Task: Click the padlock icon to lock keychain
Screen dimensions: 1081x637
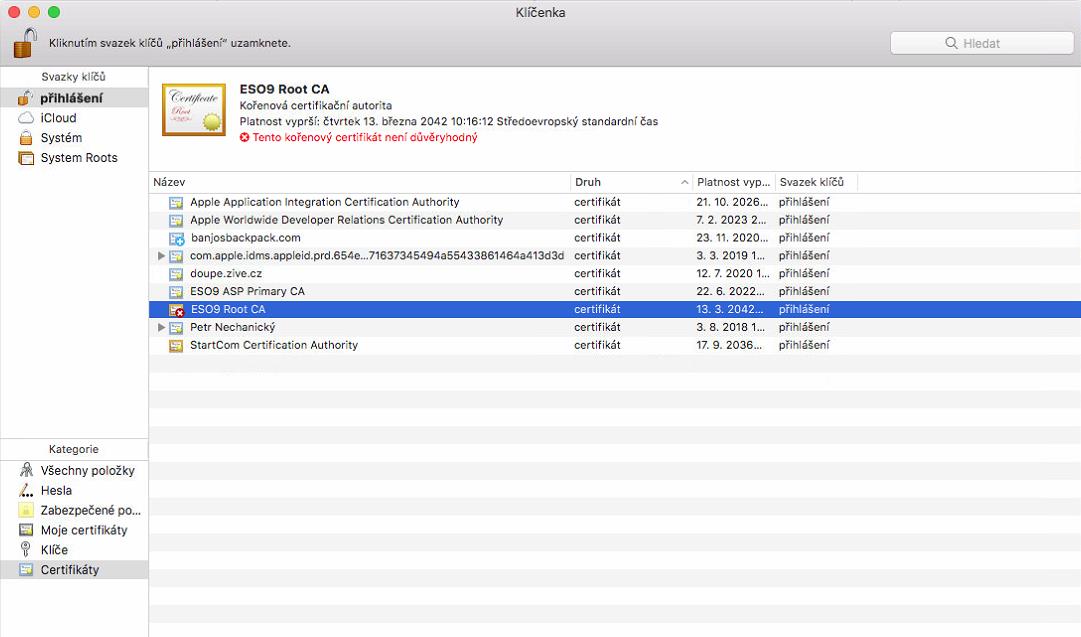Action: pos(26,43)
